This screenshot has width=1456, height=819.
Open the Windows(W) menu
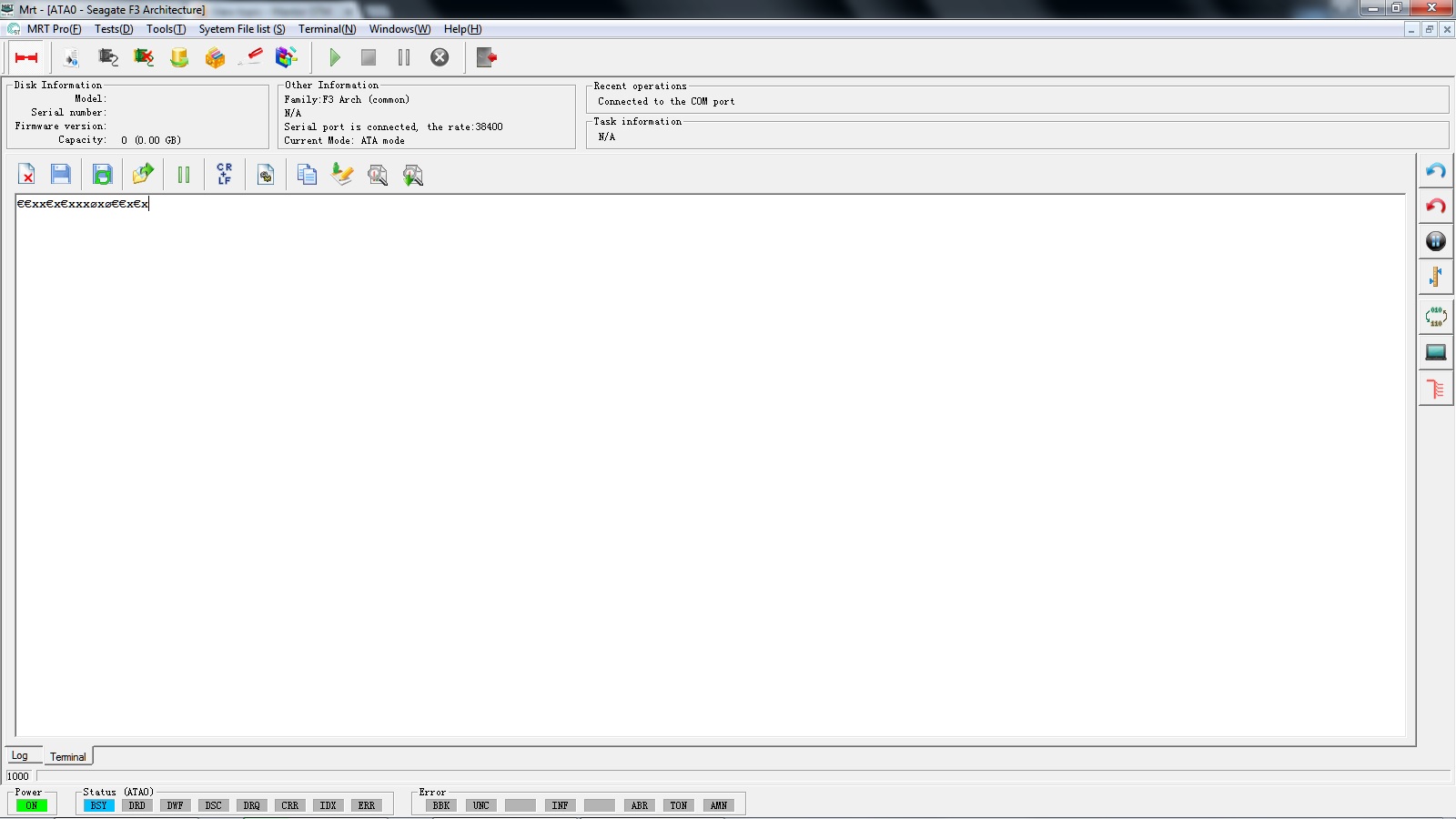click(399, 29)
